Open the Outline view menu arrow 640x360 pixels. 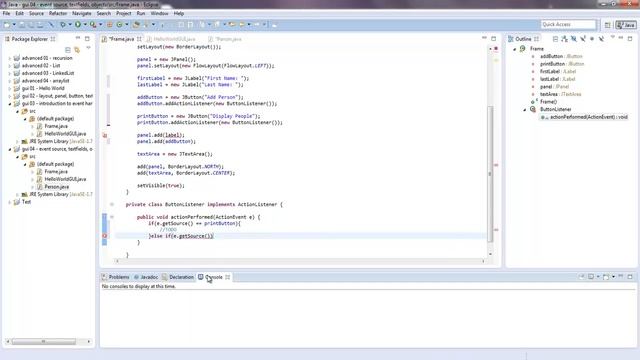click(x=612, y=38)
